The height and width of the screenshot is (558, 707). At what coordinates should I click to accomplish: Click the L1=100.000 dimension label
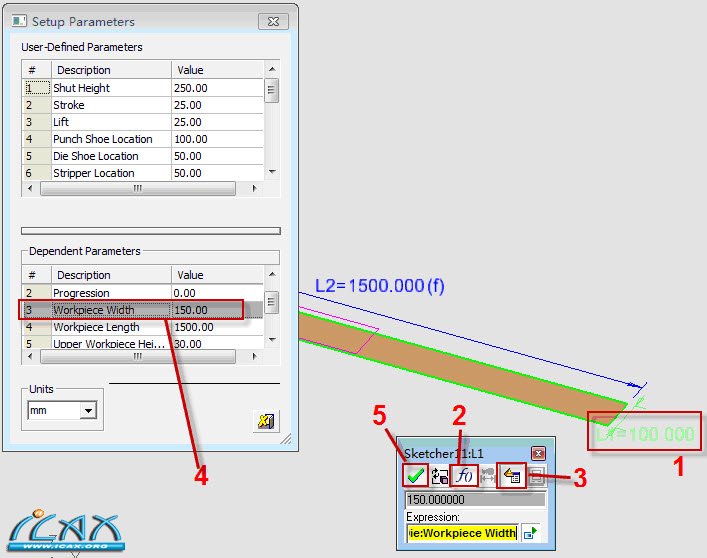click(645, 434)
